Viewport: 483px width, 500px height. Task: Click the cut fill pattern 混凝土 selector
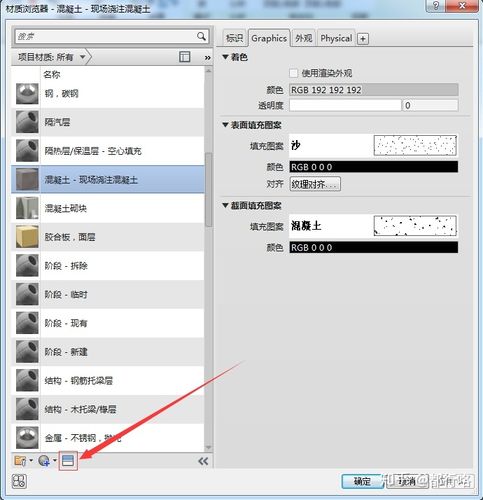[x=373, y=226]
